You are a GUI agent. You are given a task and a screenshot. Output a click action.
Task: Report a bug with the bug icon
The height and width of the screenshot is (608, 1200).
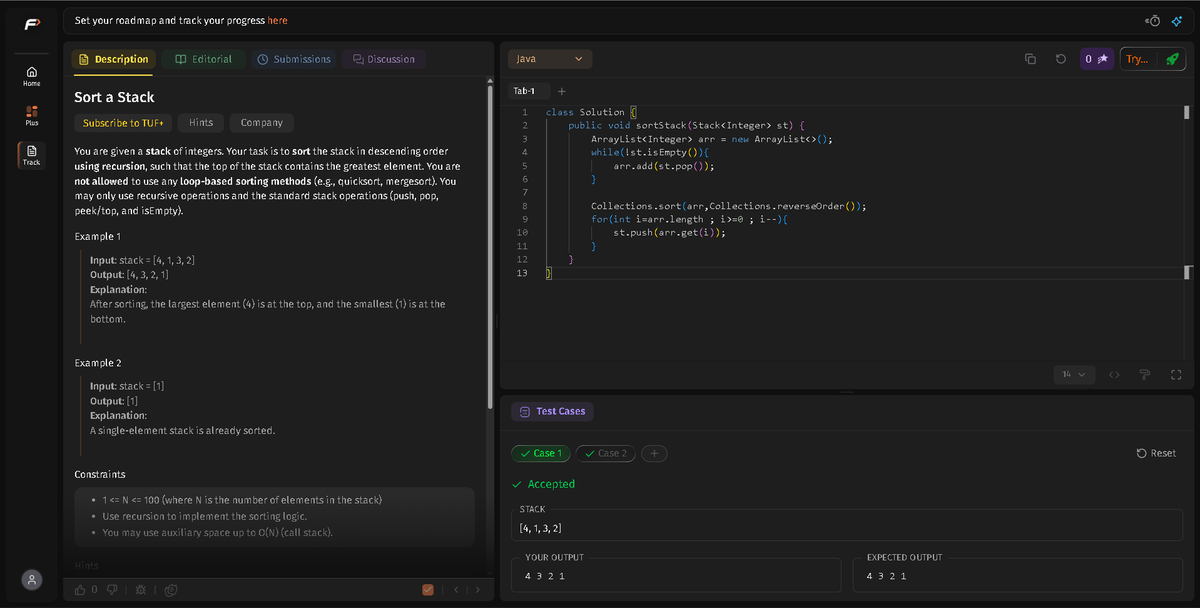click(141, 589)
